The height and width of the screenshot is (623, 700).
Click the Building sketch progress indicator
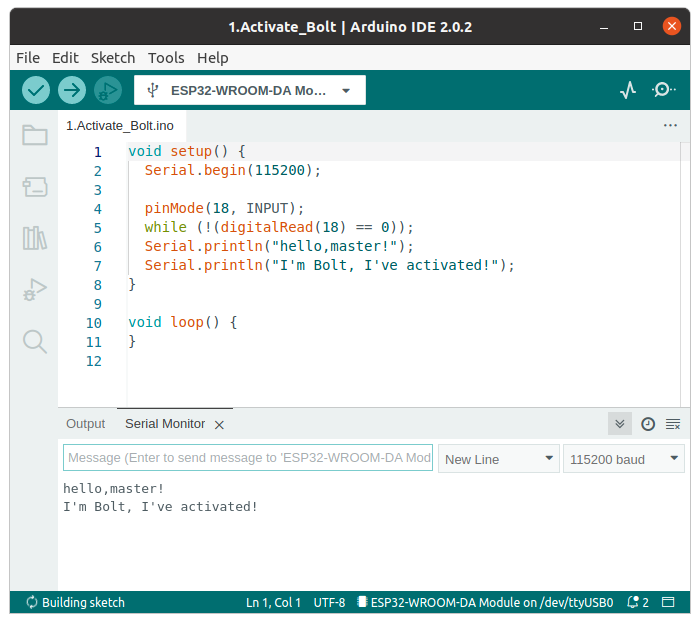75,602
